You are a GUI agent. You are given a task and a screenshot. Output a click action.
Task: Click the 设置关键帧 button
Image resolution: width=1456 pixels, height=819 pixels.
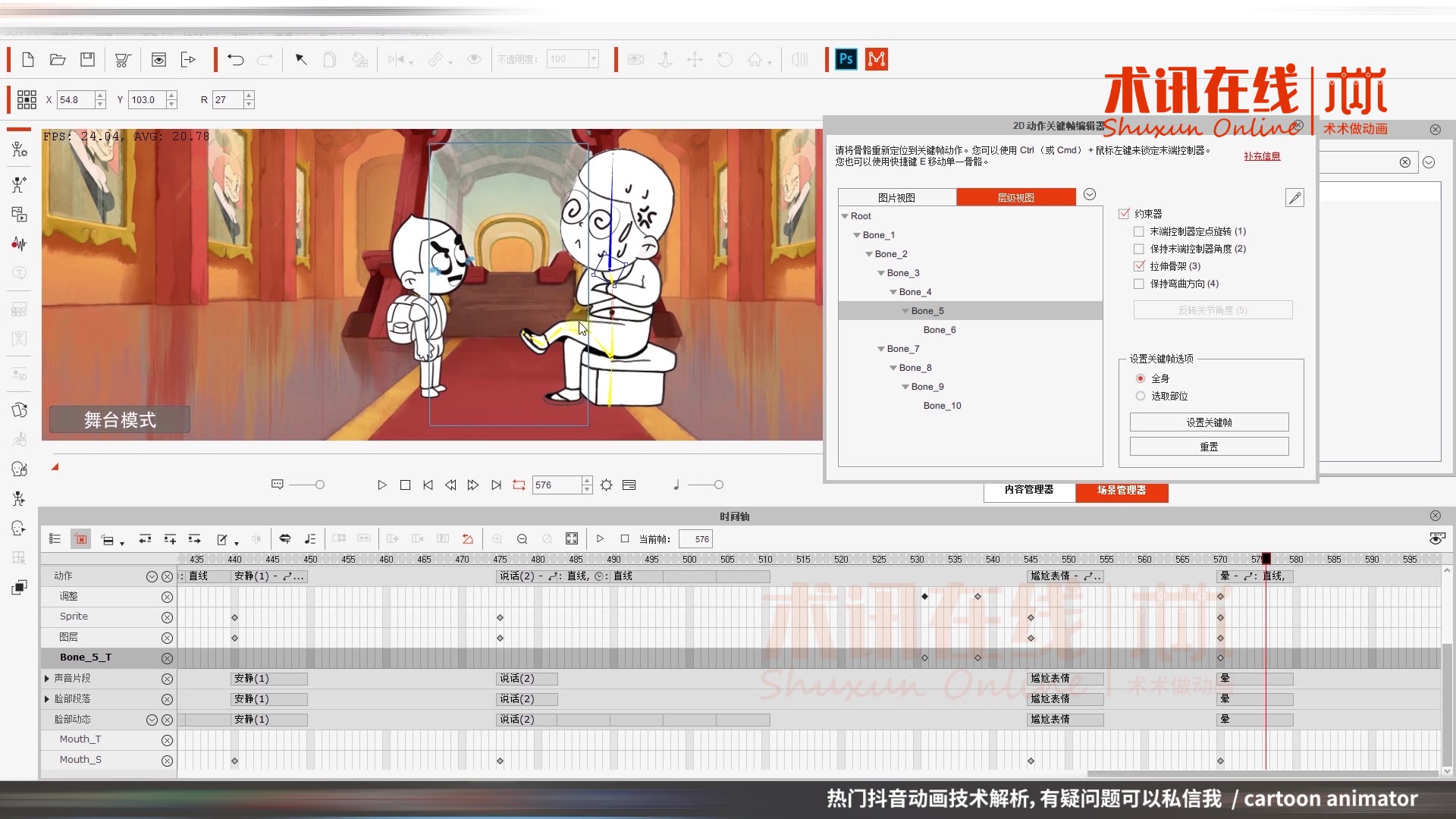tap(1210, 422)
